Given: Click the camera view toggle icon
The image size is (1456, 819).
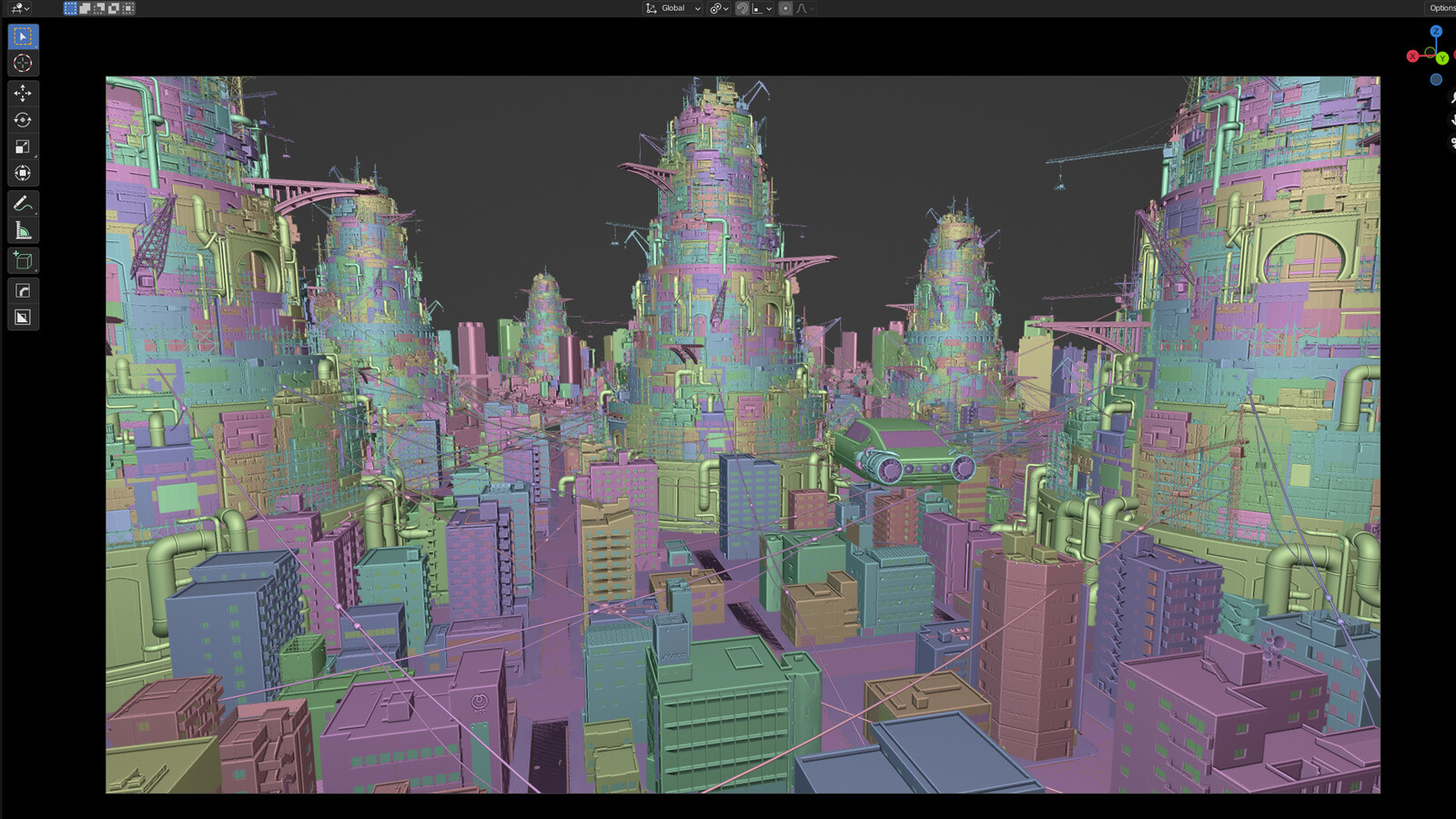Looking at the screenshot, I should coord(1452,143).
